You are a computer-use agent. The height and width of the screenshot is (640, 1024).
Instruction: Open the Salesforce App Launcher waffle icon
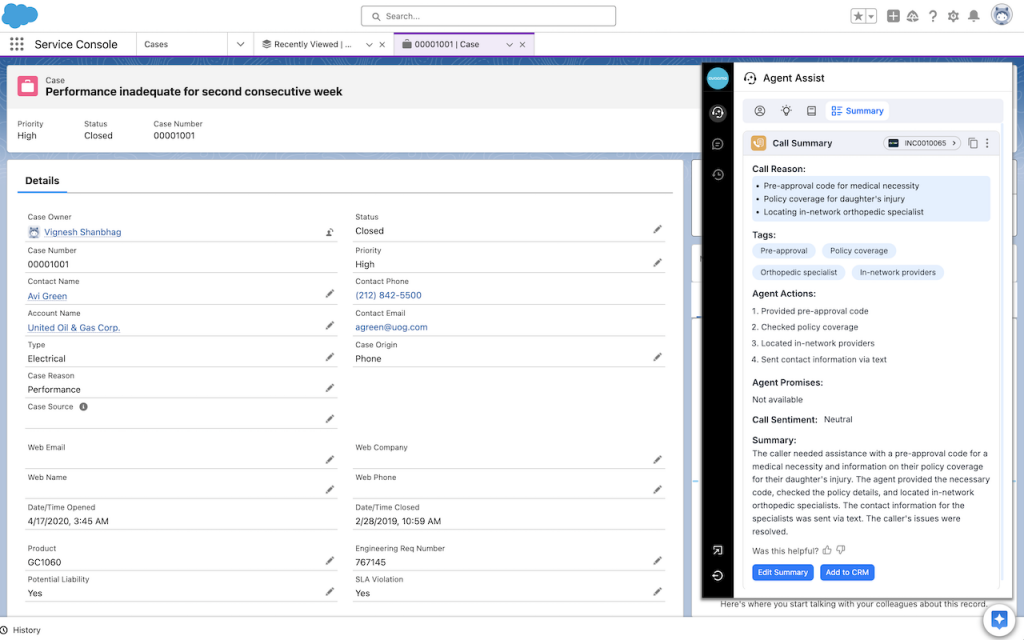pos(16,44)
